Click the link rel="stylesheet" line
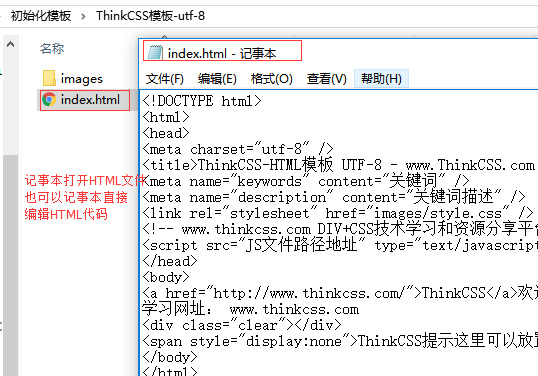 [338, 213]
